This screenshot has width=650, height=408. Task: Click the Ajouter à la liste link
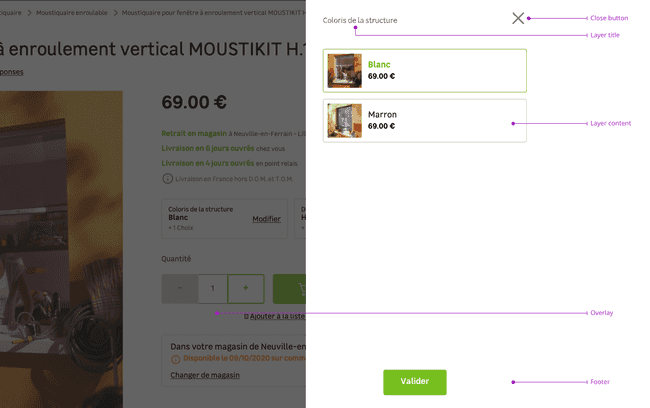pyautogui.click(x=276, y=316)
